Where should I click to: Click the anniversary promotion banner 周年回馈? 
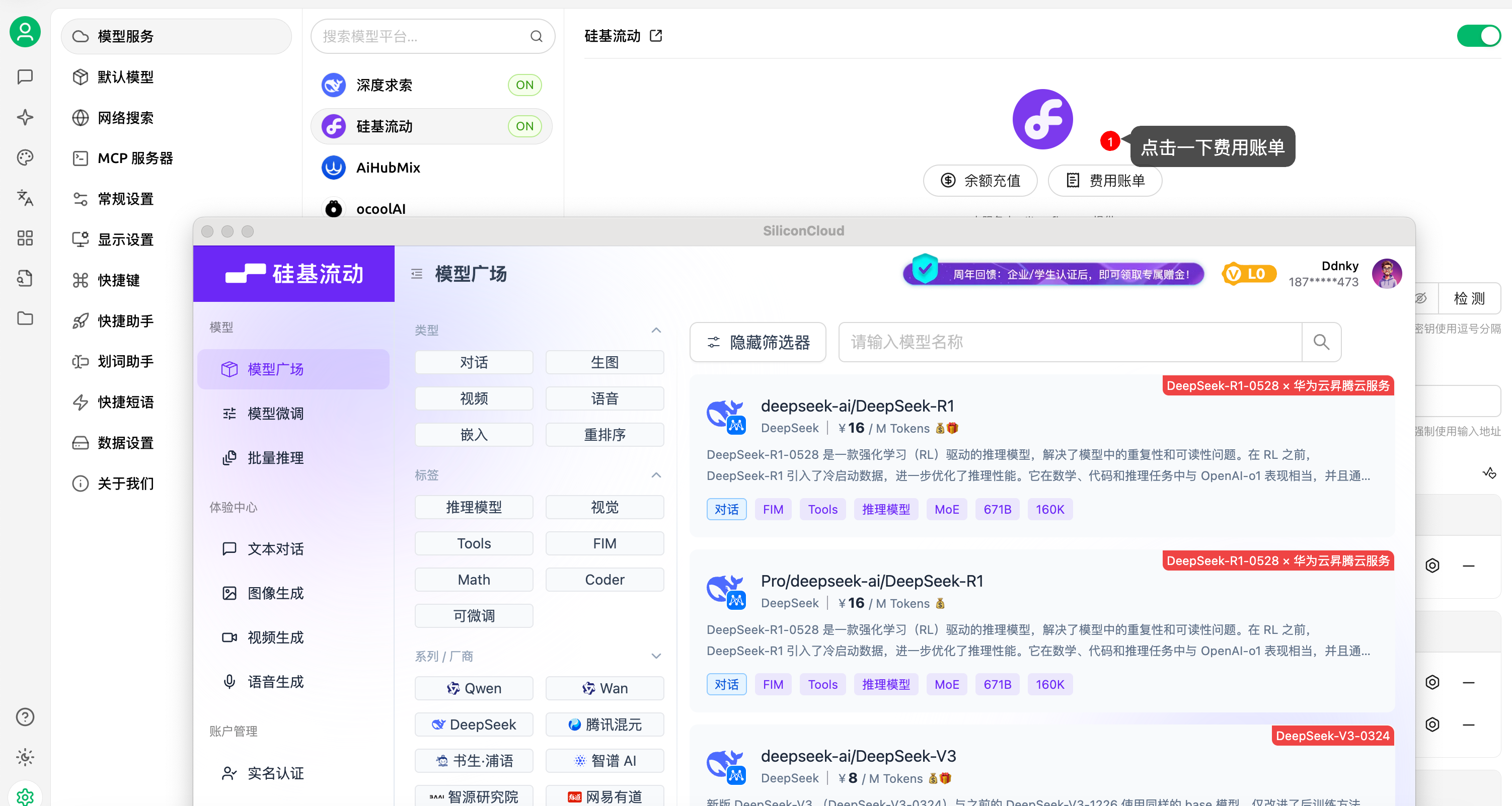coord(1053,274)
